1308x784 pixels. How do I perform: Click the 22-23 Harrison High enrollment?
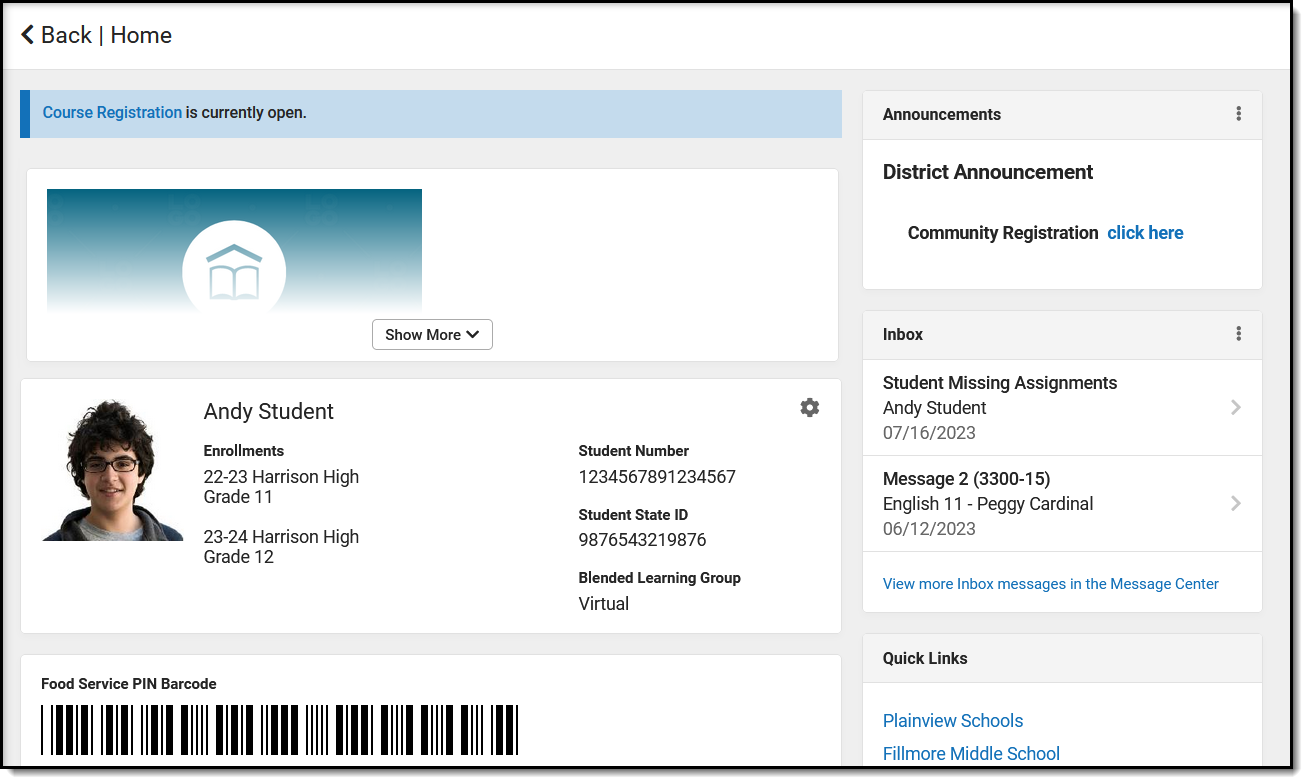pos(281,477)
